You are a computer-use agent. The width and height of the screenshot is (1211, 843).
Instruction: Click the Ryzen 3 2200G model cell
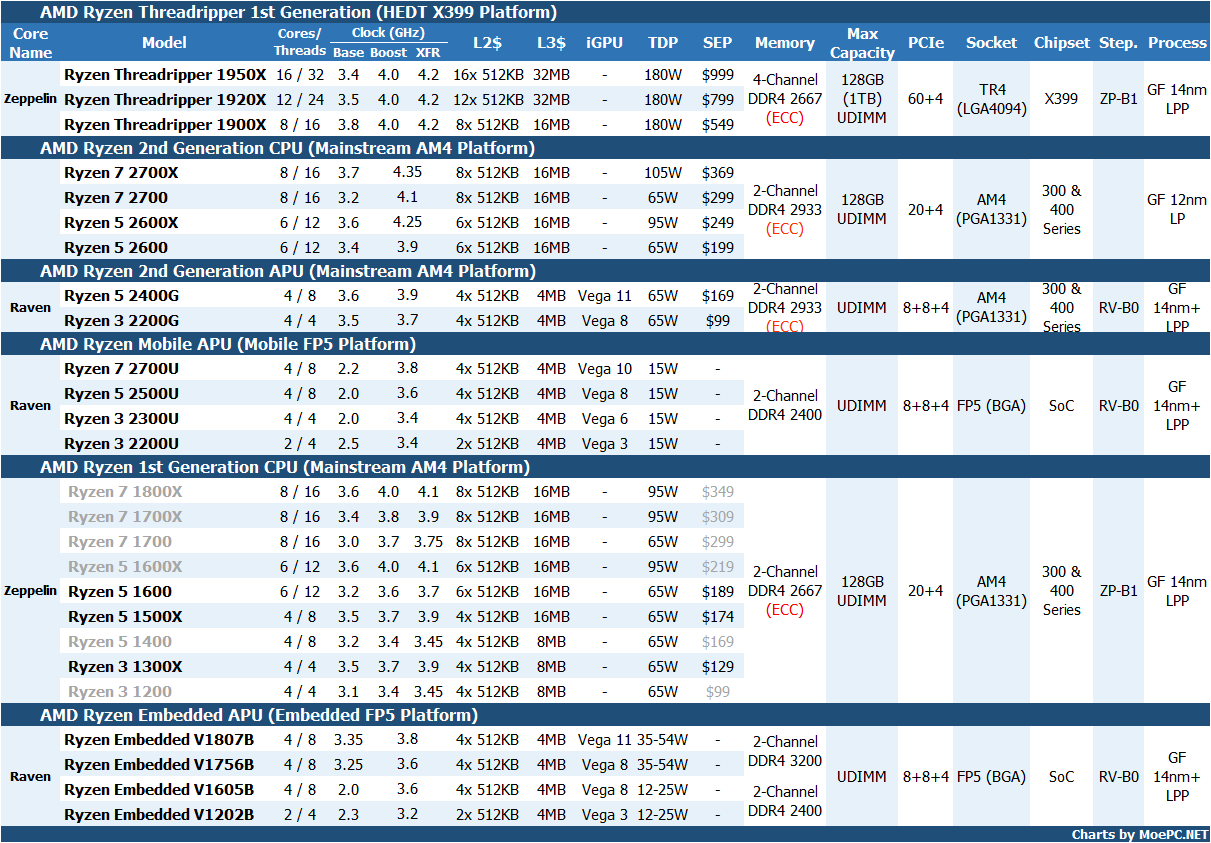121,321
